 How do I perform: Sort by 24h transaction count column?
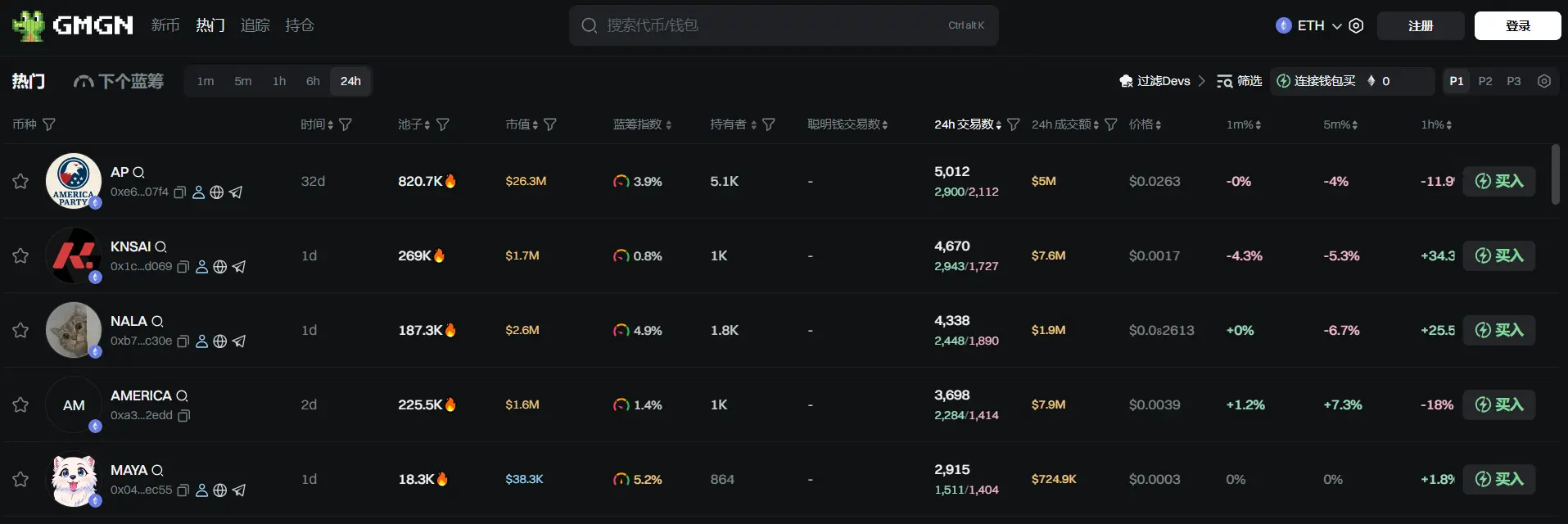point(967,124)
